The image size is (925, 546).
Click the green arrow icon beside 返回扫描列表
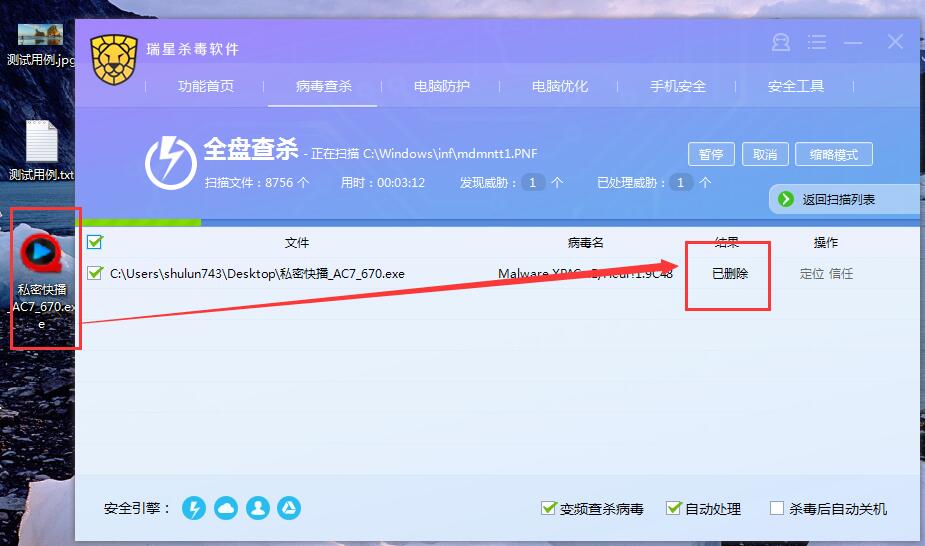coord(786,199)
